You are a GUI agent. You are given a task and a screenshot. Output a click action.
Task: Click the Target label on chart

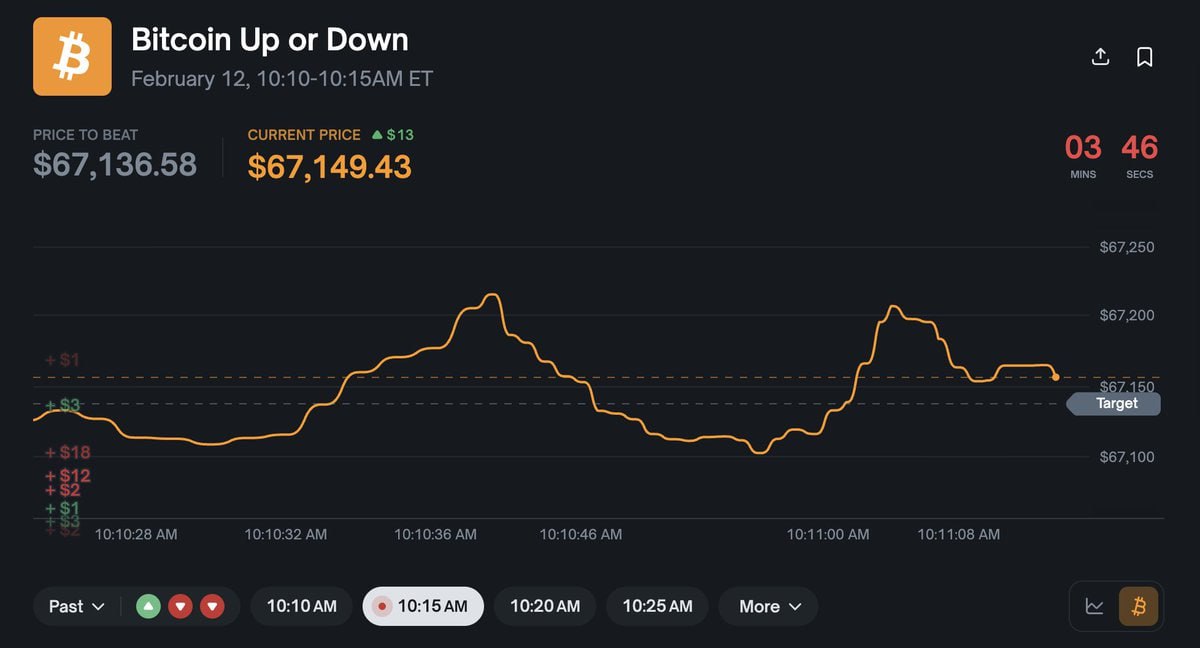1116,404
